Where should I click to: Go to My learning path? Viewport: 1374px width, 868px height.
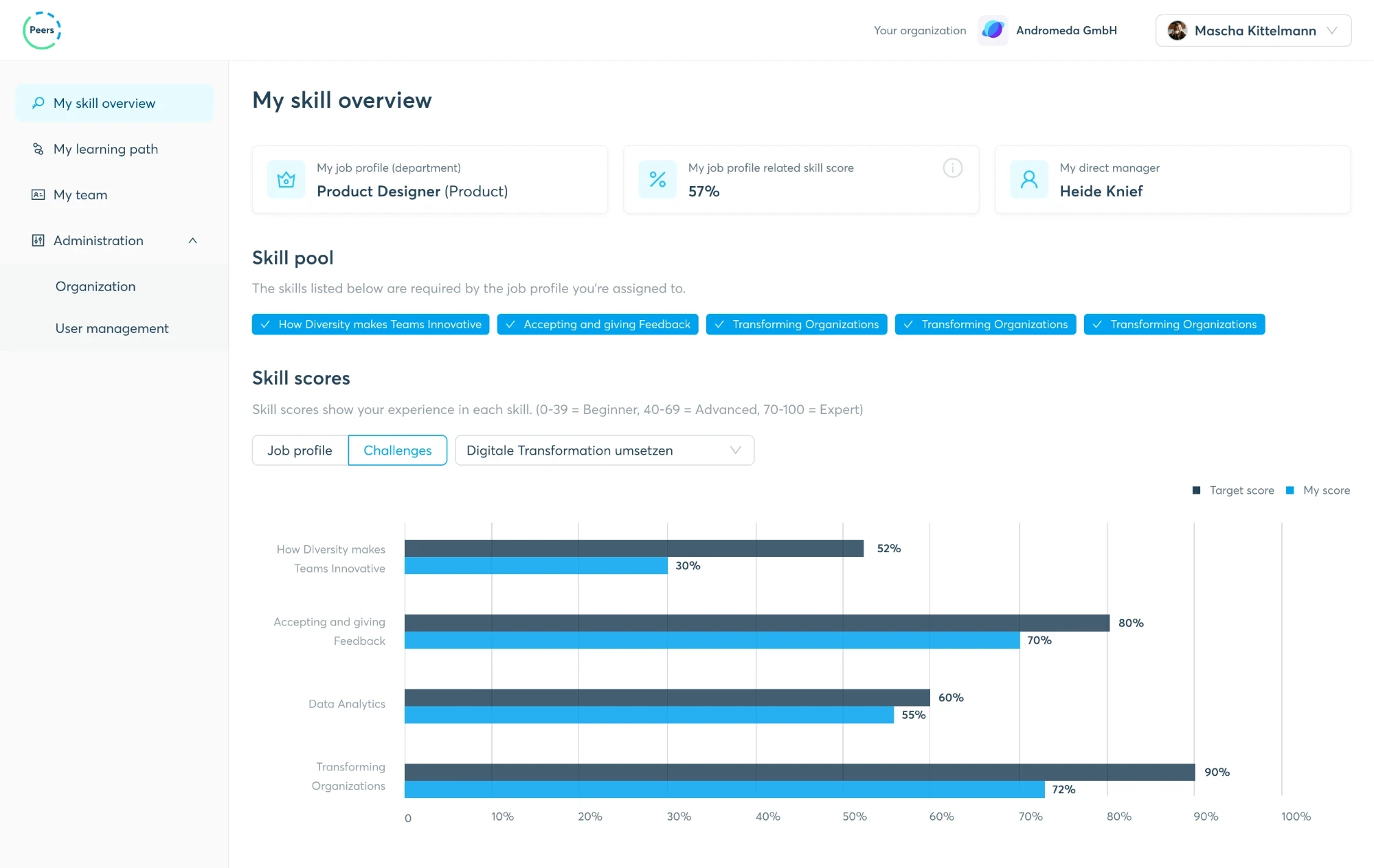114,149
